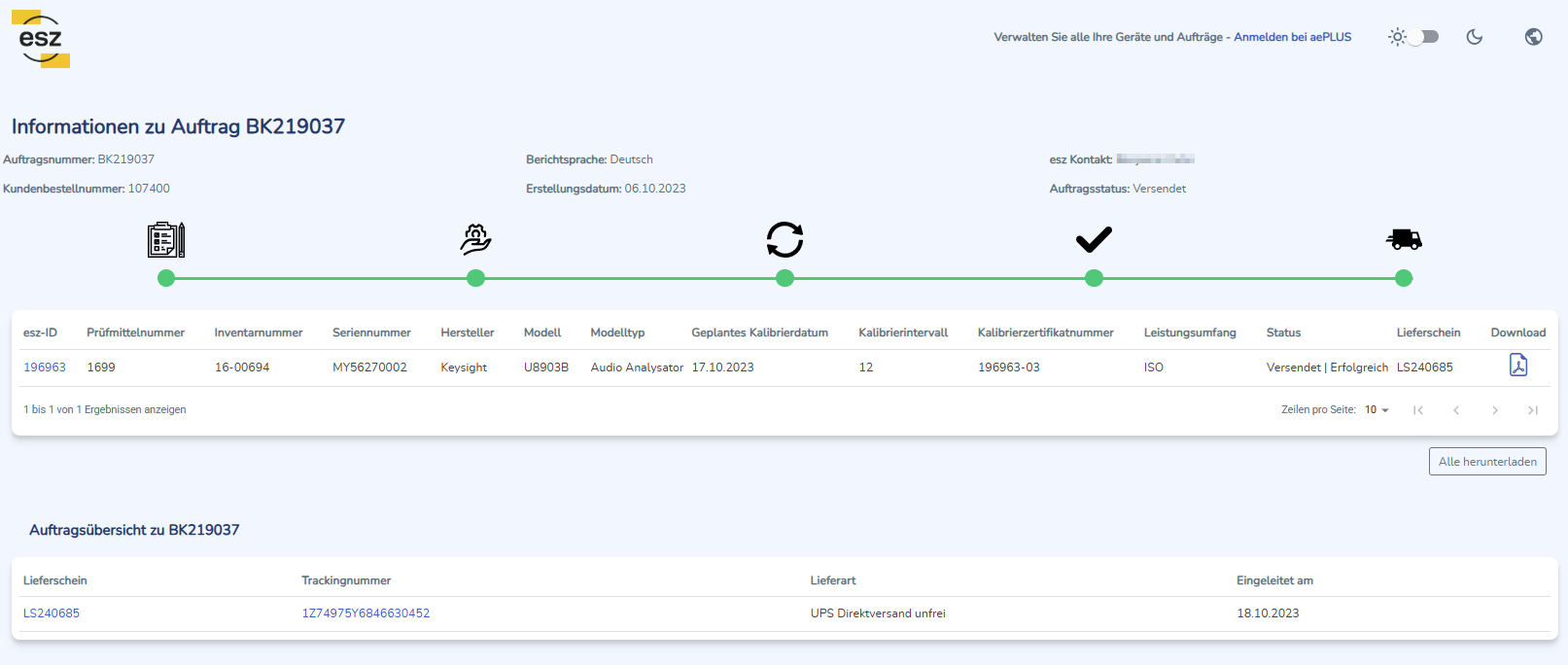The height and width of the screenshot is (665, 1568).
Task: Sort by the Prüfmittelnummer column header
Action: tap(135, 332)
